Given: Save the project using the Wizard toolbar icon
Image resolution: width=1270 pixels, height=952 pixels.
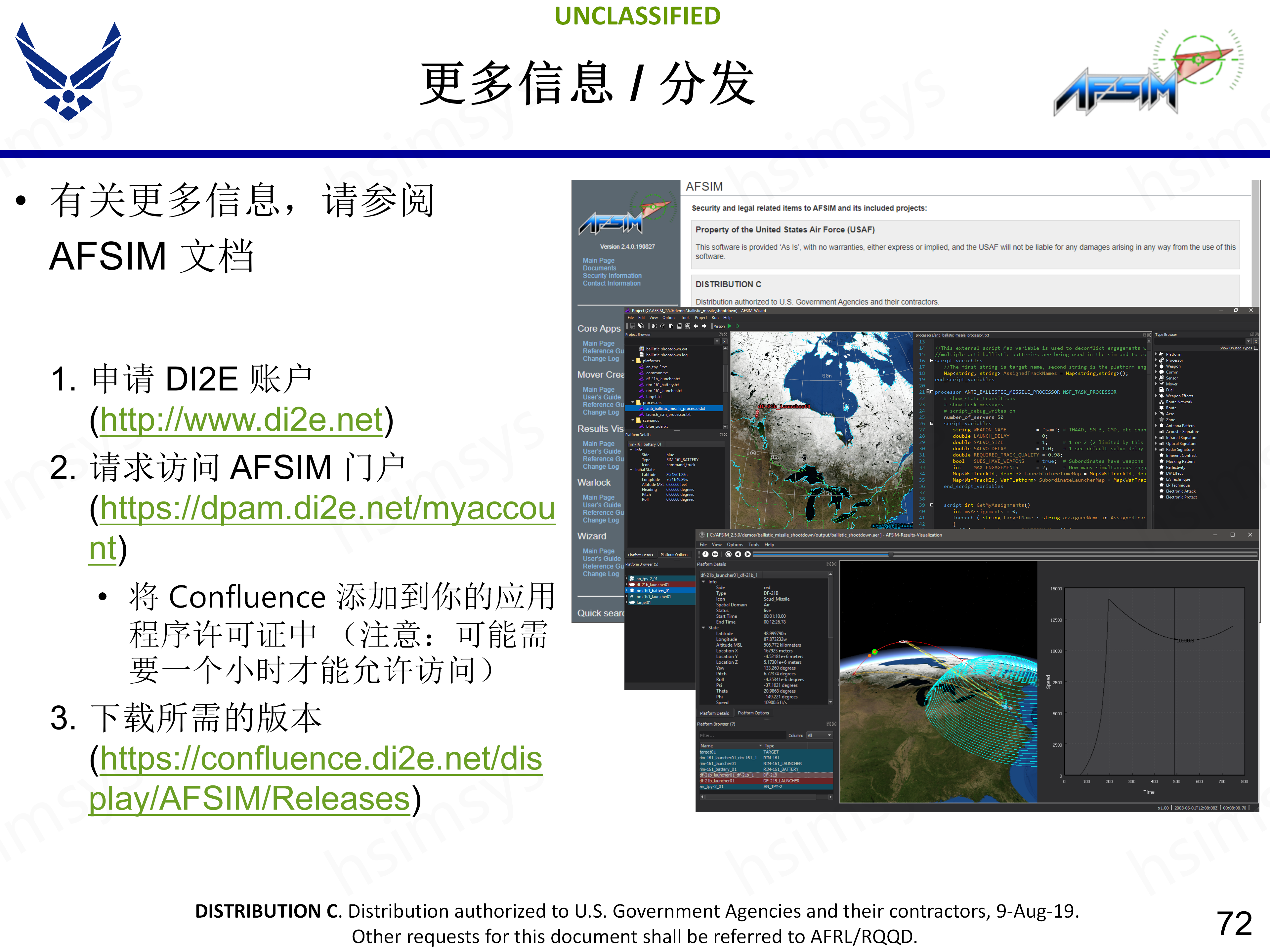Looking at the screenshot, I should 633,326.
